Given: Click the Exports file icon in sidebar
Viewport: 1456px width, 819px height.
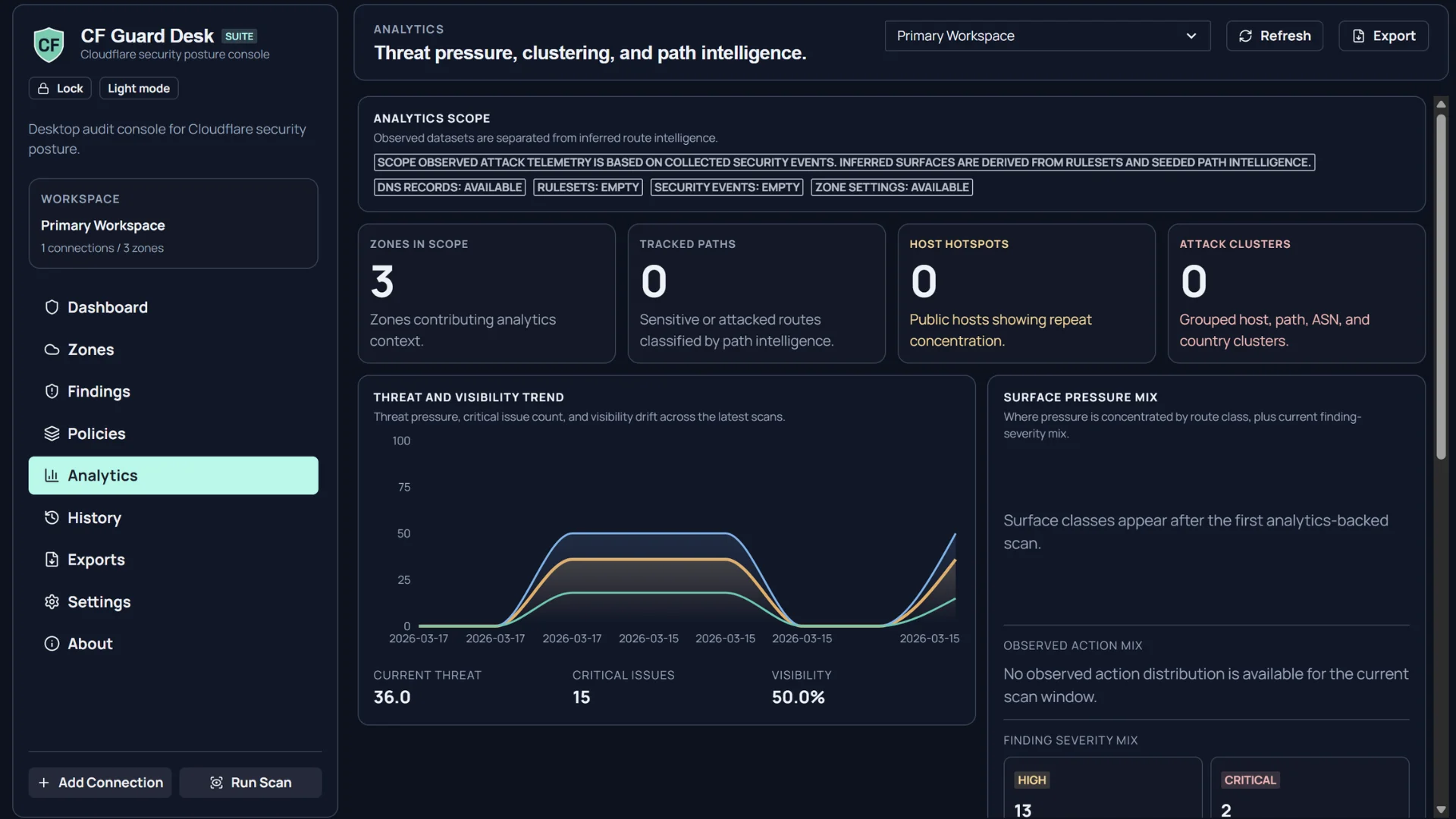Looking at the screenshot, I should tap(52, 560).
